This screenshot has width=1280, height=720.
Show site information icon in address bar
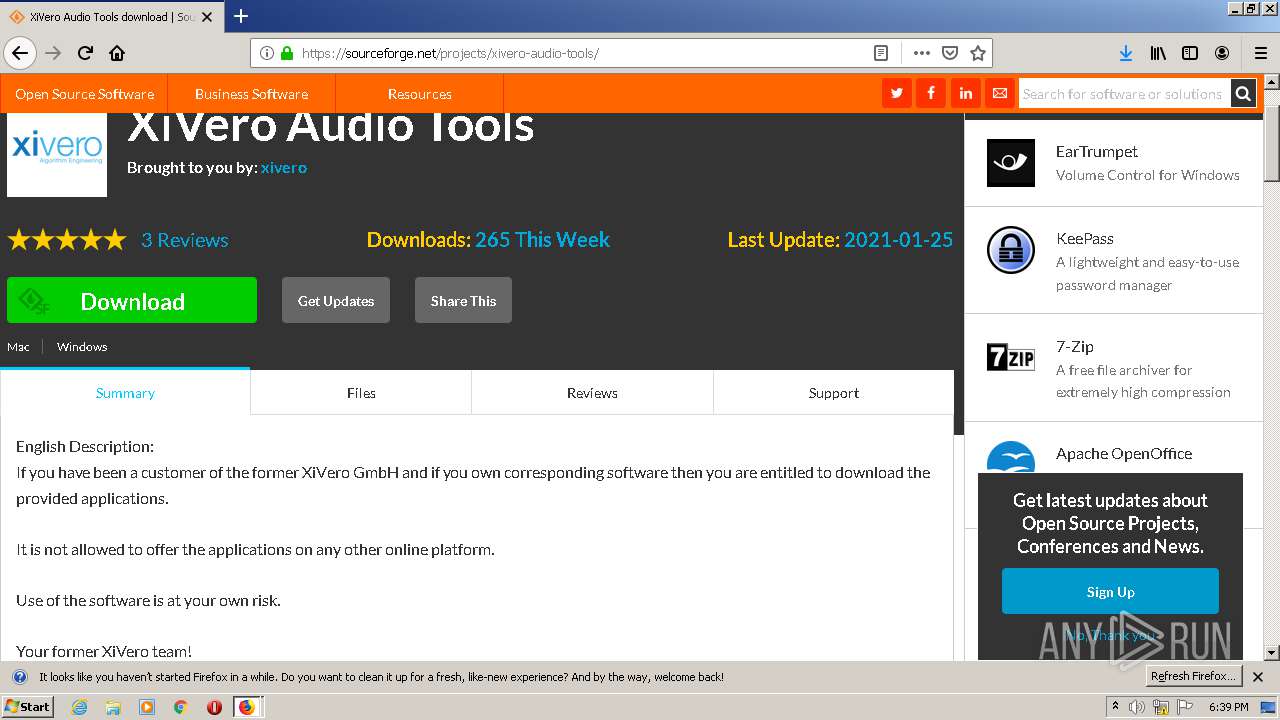pyautogui.click(x=267, y=53)
